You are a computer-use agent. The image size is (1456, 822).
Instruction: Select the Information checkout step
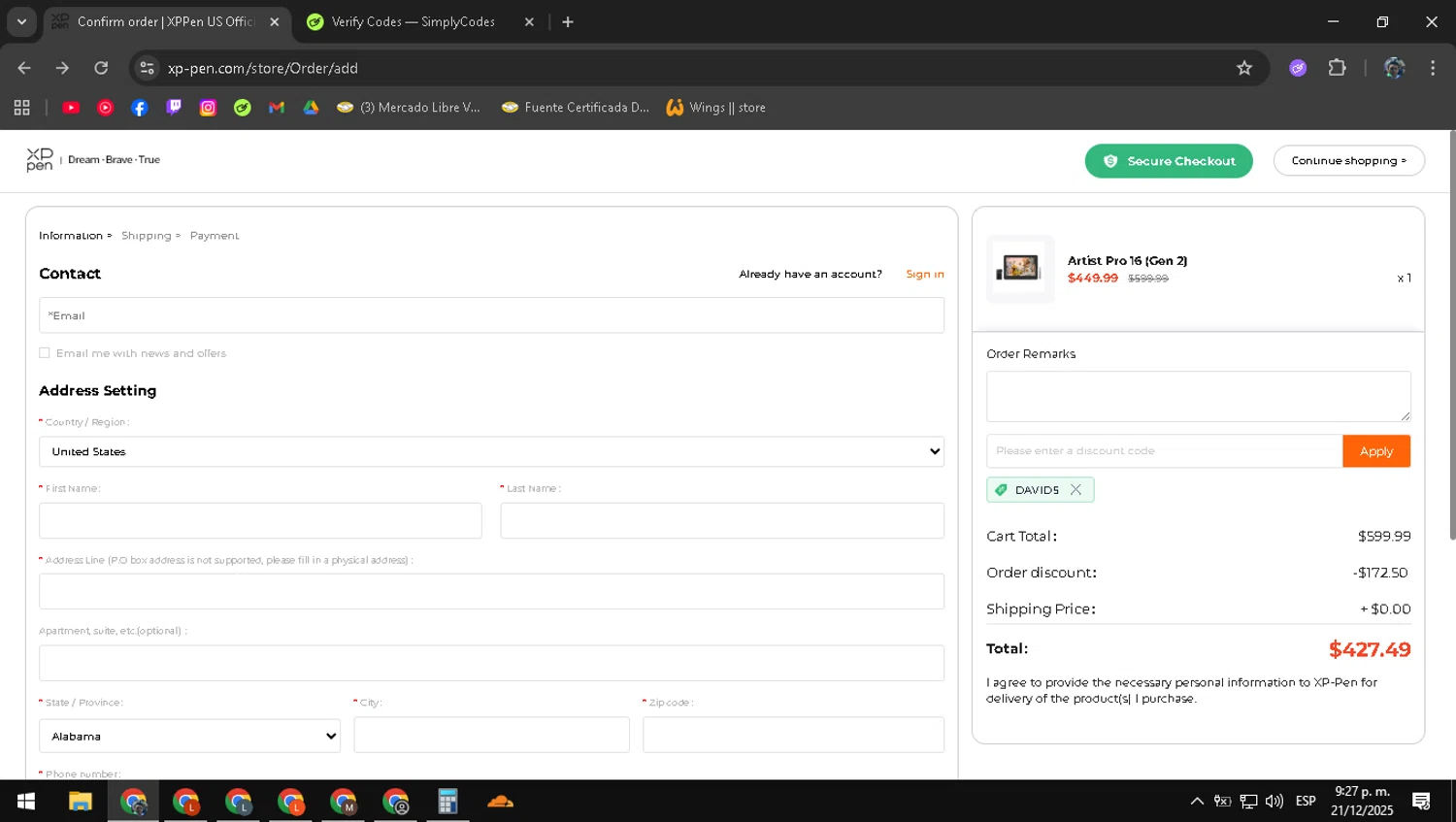pyautogui.click(x=71, y=236)
